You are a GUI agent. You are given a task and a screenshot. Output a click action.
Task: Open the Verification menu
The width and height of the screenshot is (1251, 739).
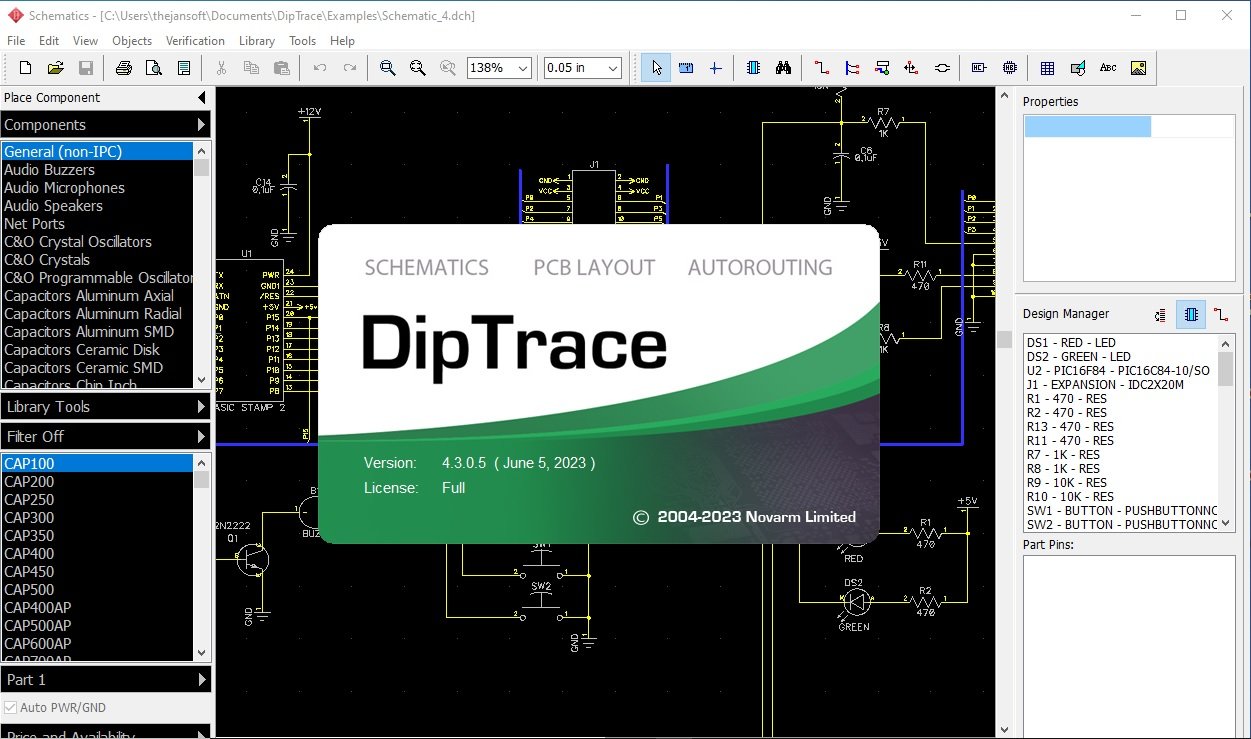(x=195, y=41)
